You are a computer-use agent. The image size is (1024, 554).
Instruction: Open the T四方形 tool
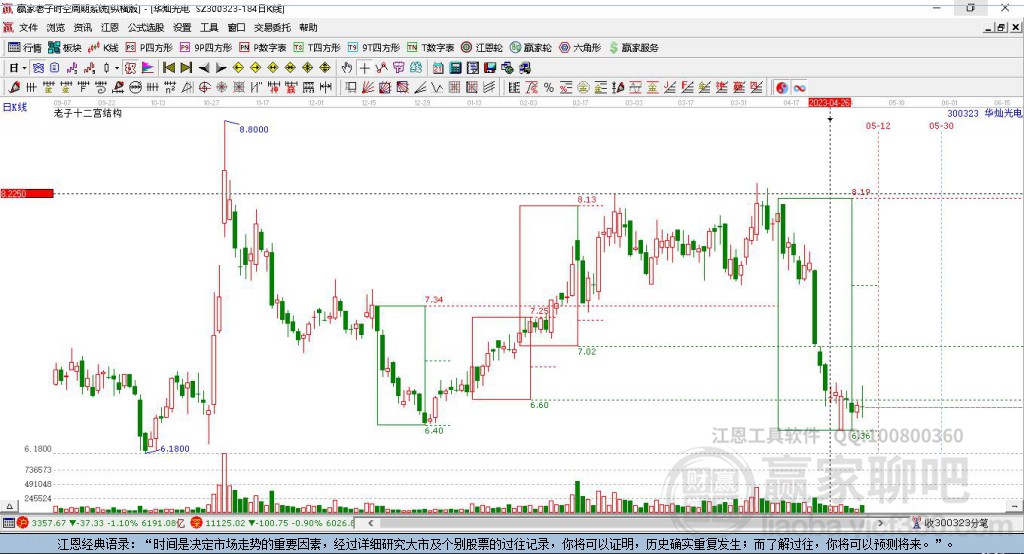tap(317, 47)
